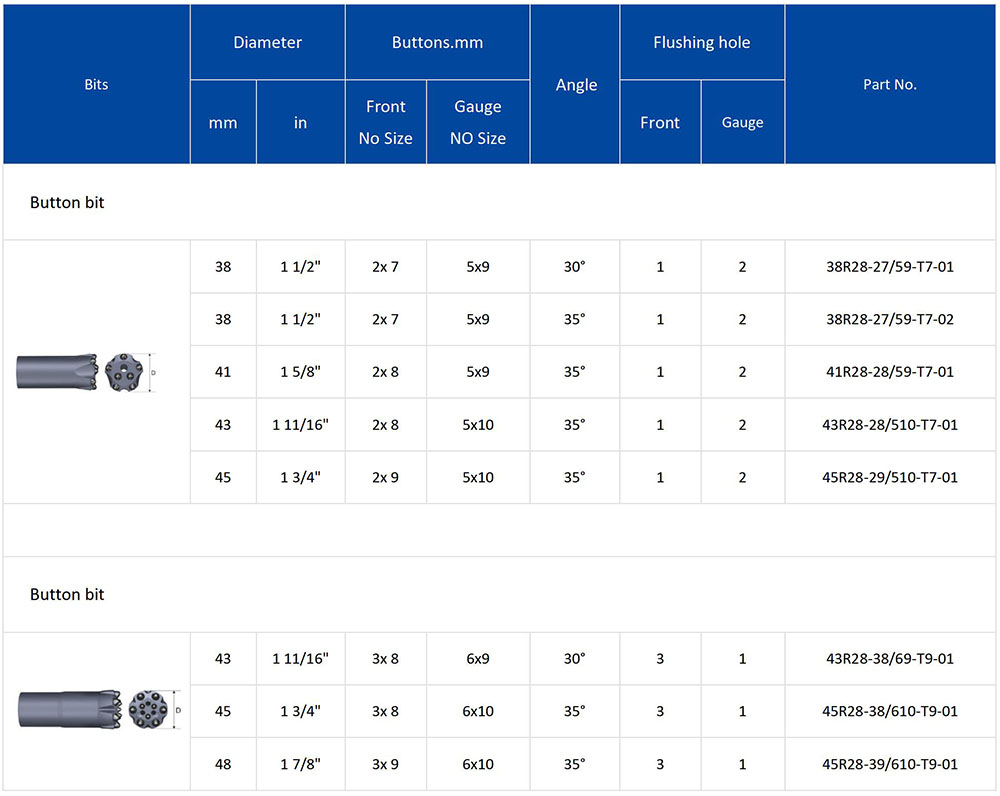Viewport: 1000px width, 796px height.
Task: Click the Buttons.mm header cell
Action: point(437,42)
